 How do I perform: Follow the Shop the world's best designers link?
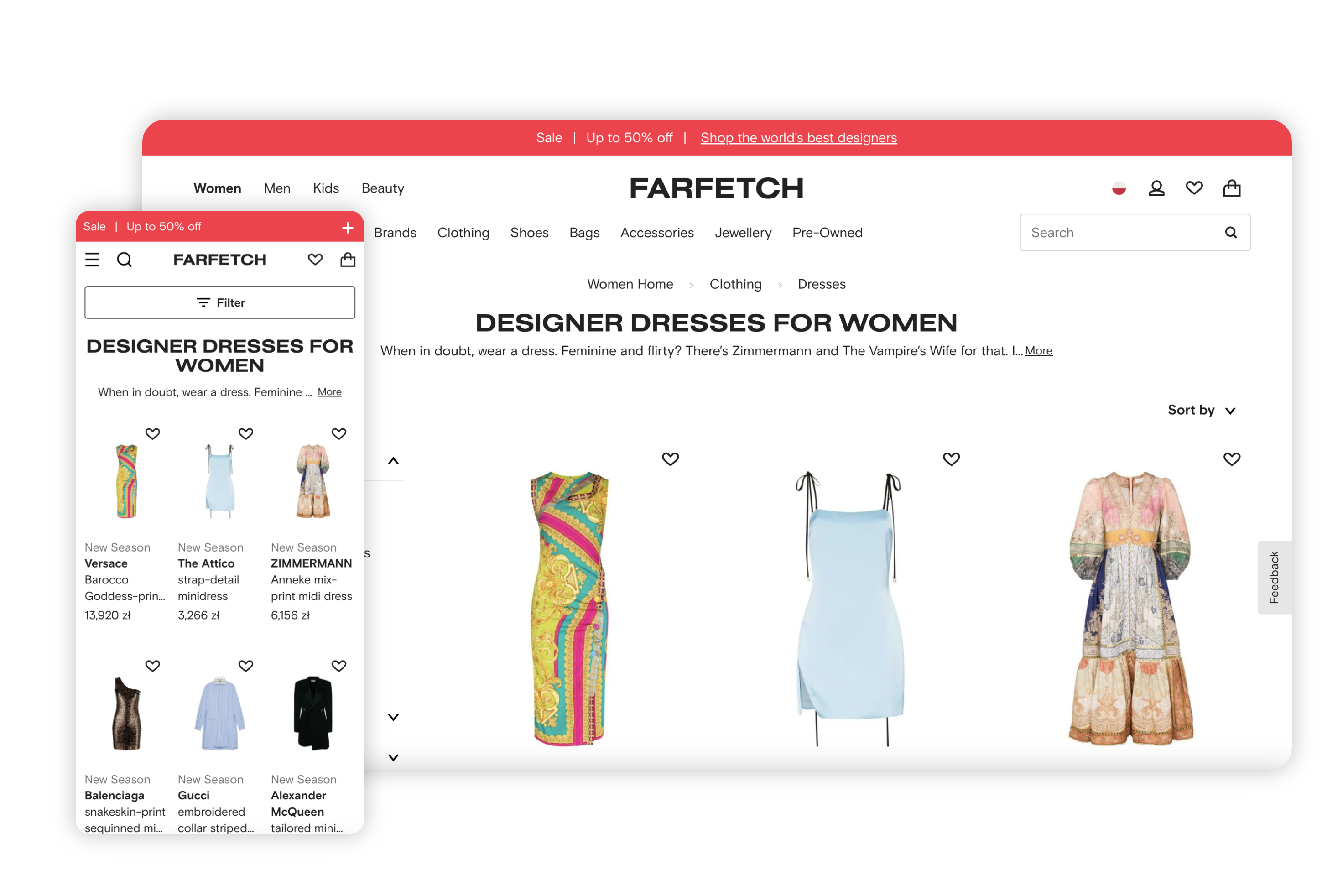click(x=799, y=137)
